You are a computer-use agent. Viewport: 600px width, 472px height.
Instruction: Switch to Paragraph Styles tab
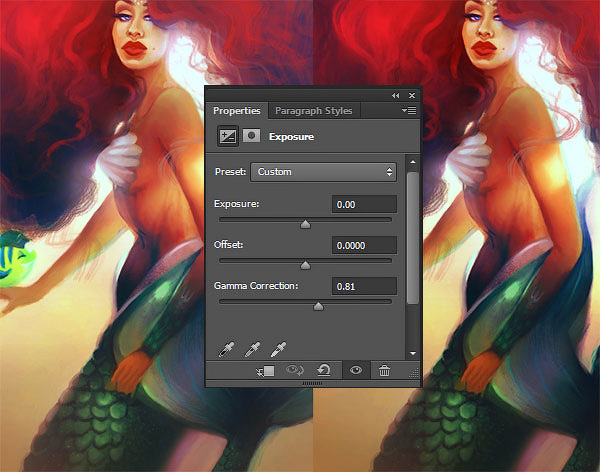tap(314, 111)
